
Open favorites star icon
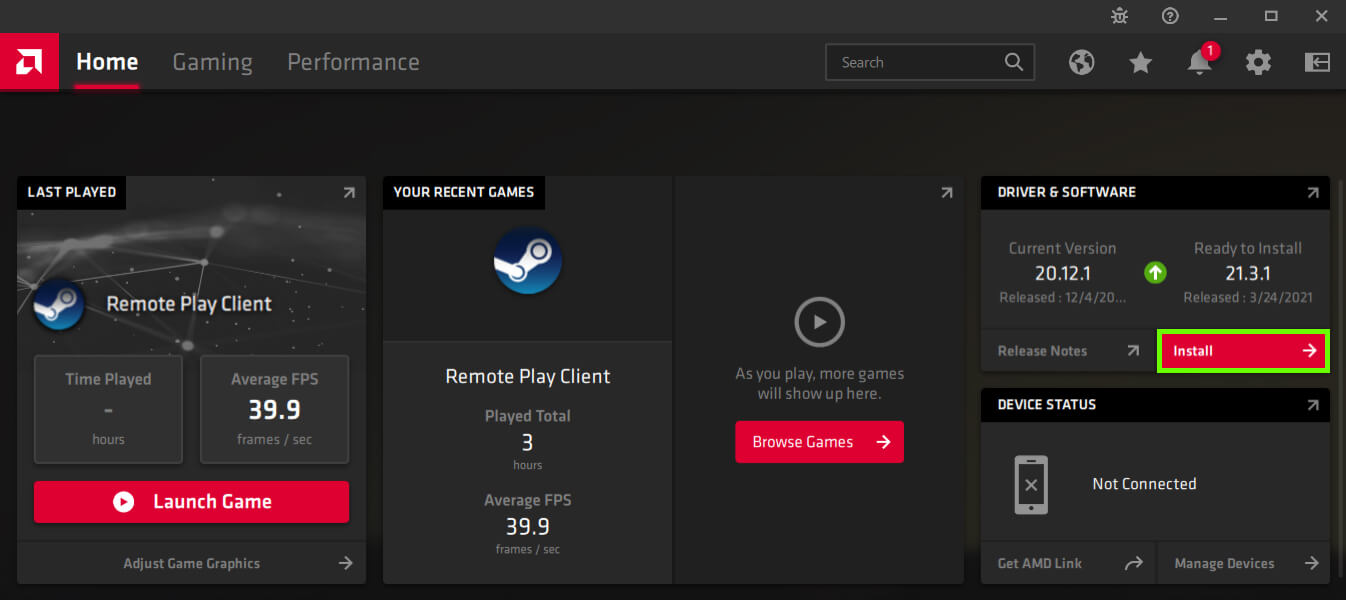point(1140,62)
